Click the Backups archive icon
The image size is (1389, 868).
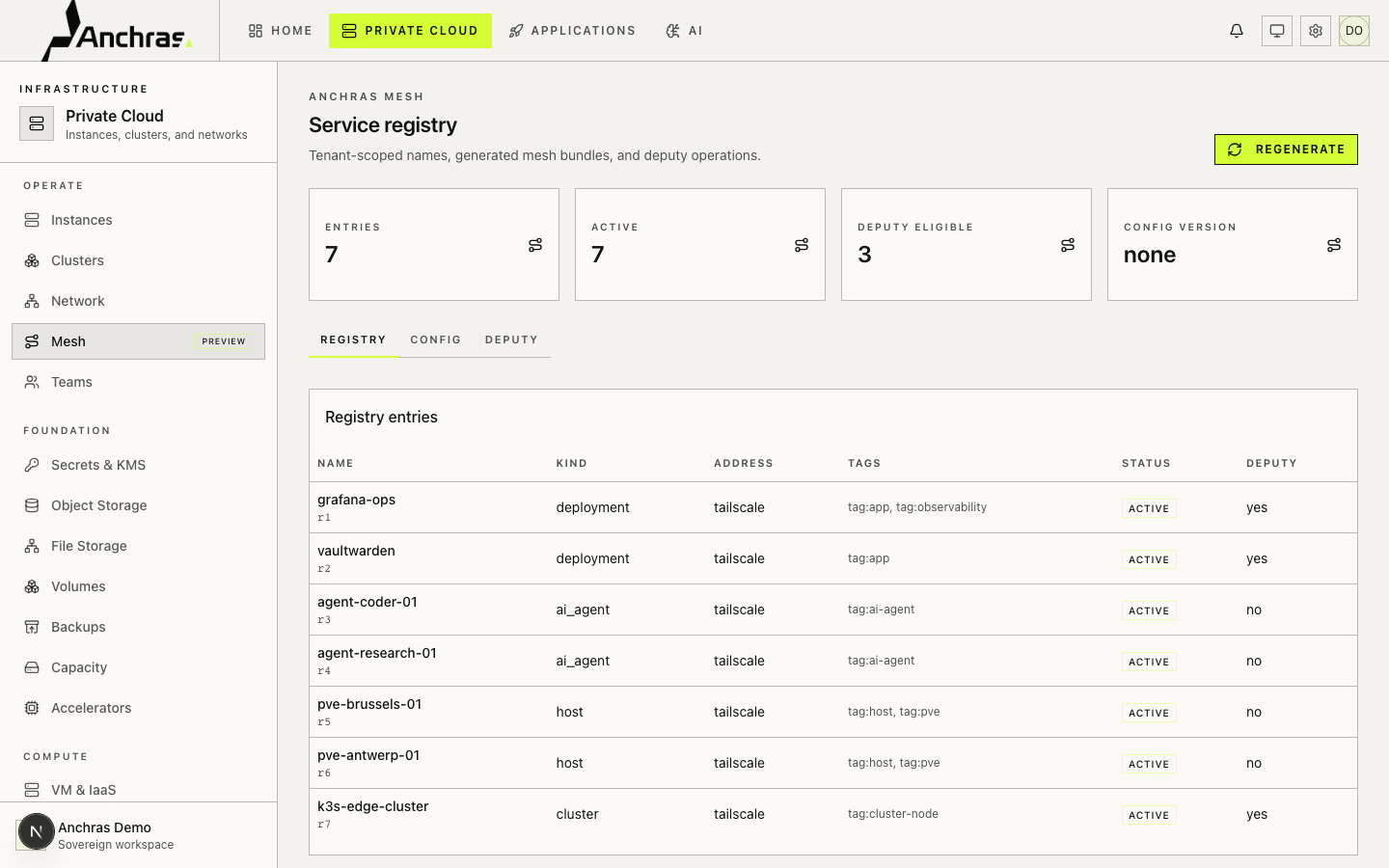click(32, 627)
